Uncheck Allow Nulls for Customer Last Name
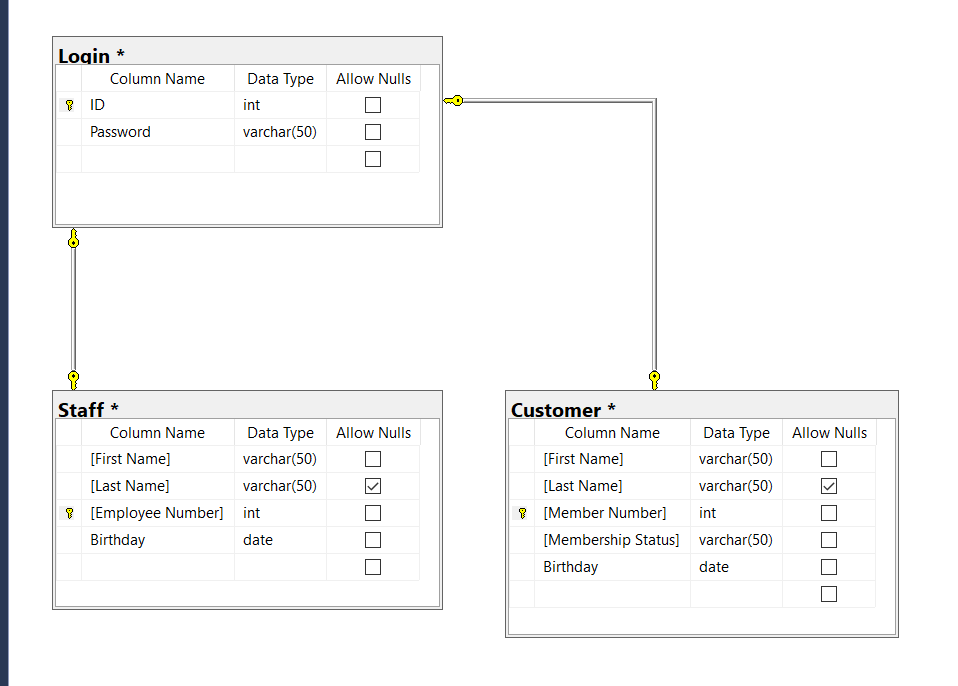958x686 pixels. (828, 485)
